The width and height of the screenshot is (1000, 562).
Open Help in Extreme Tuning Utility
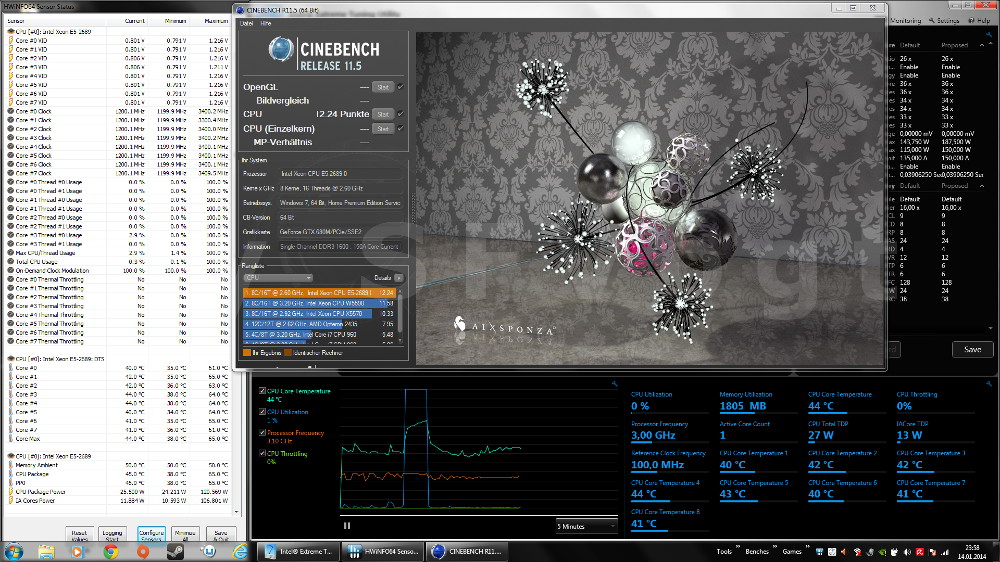click(980, 20)
